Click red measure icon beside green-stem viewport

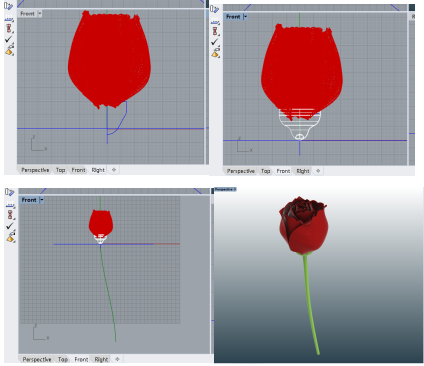pos(10,215)
